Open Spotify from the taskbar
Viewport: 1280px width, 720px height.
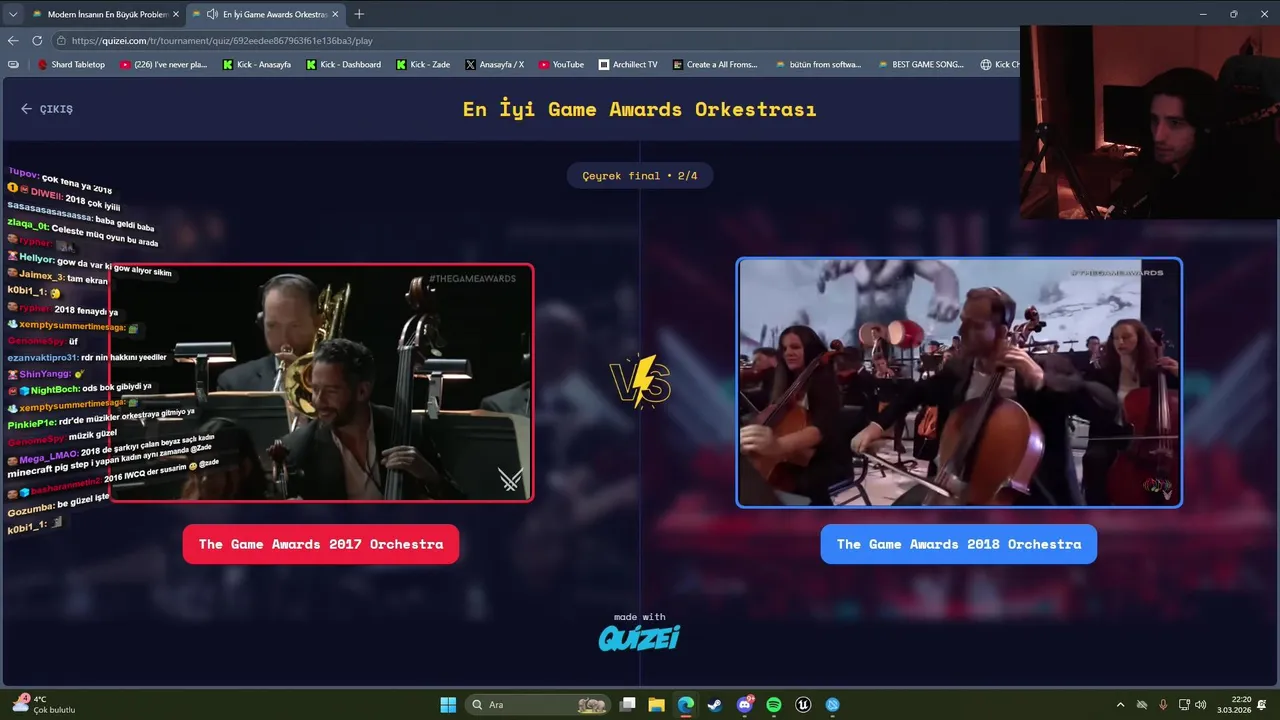point(774,705)
